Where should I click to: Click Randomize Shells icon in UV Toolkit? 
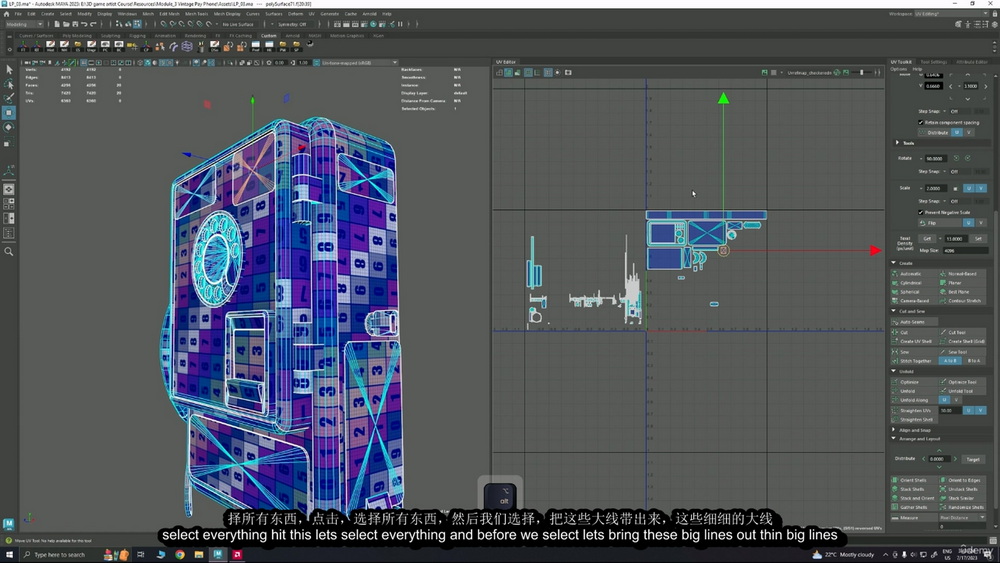(943, 507)
